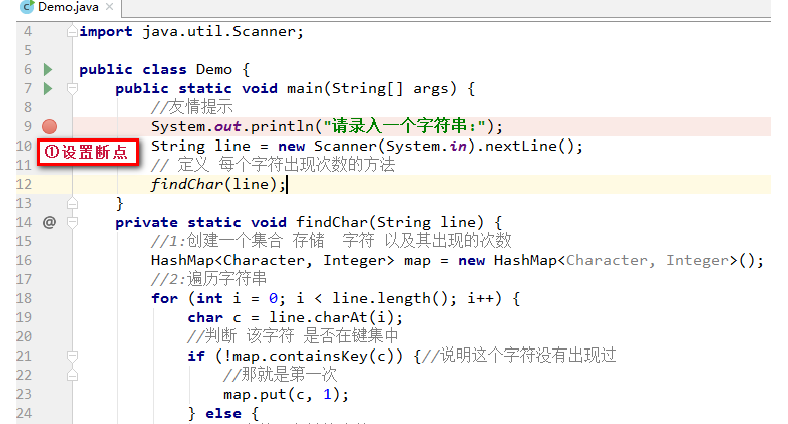Click line.charAt(i) on line 19
Viewport: 788px width, 424px height.
[x=331, y=317]
